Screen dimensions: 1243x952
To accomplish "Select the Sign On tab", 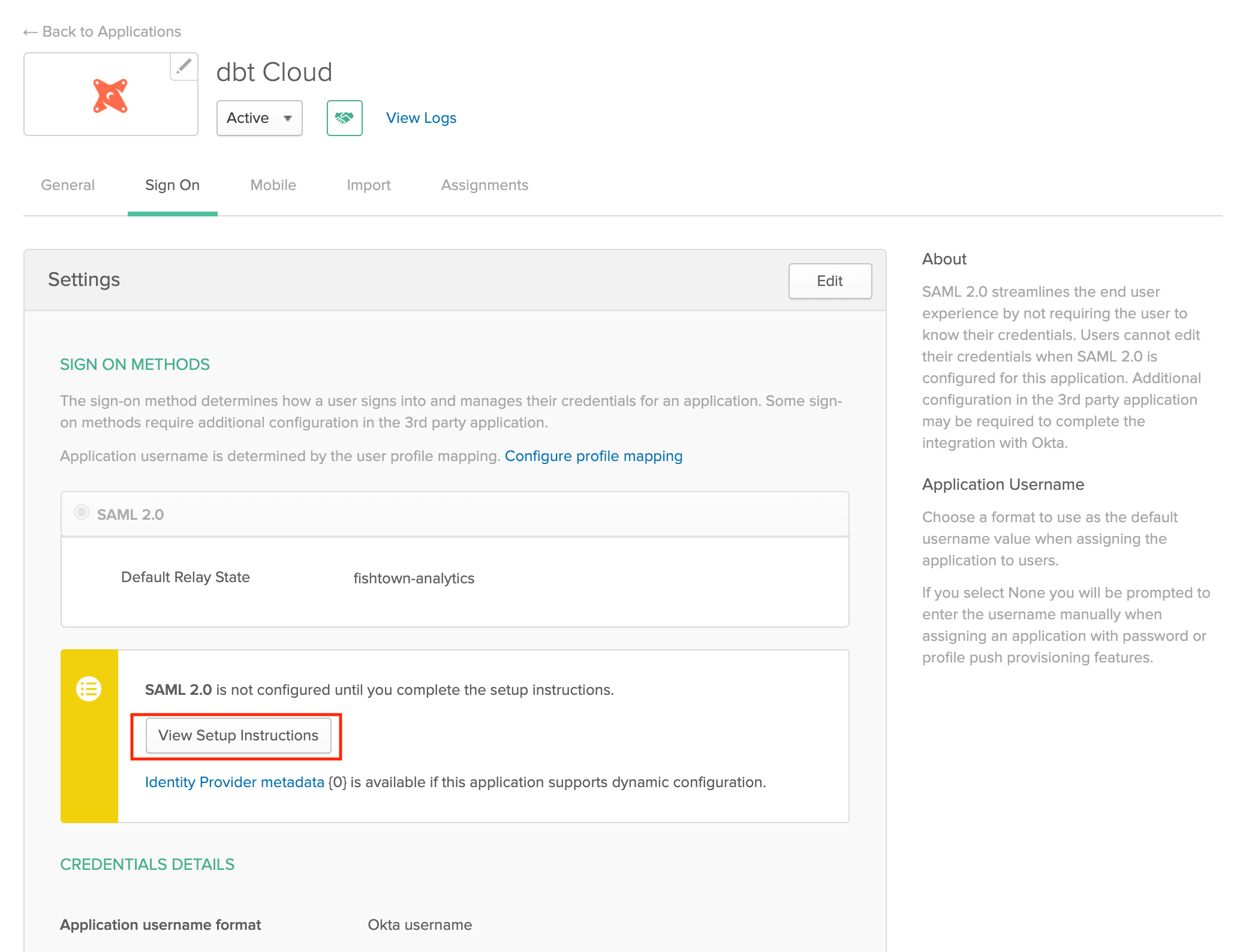I will point(172,185).
